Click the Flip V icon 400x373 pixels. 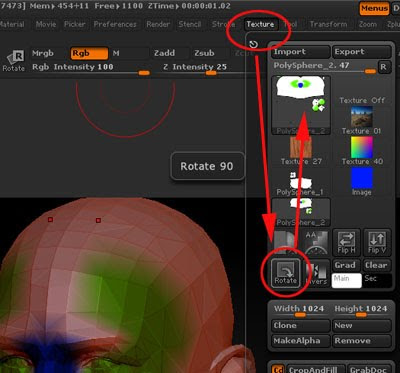click(377, 242)
